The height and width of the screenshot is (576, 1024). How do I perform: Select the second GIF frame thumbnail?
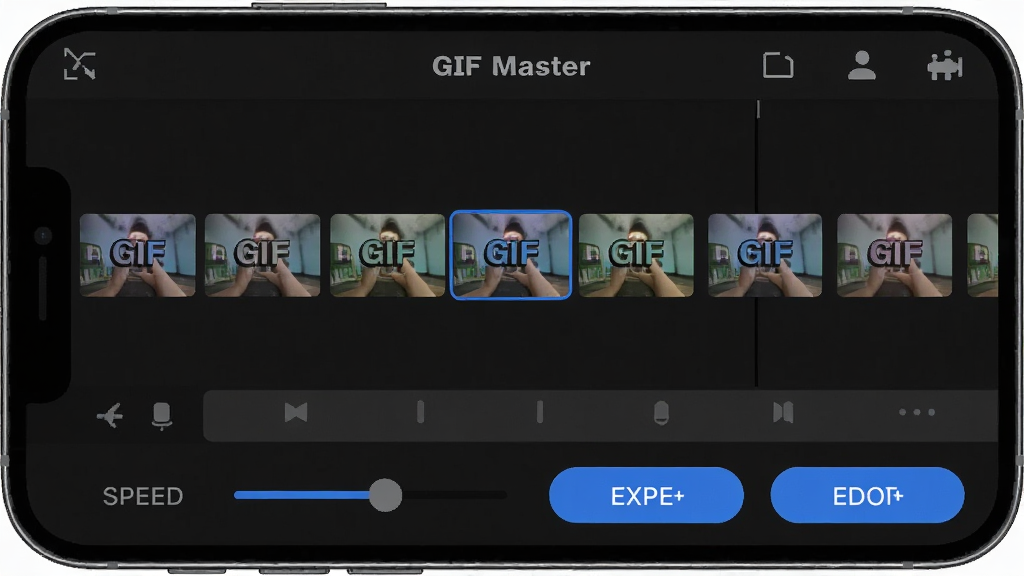(x=263, y=255)
